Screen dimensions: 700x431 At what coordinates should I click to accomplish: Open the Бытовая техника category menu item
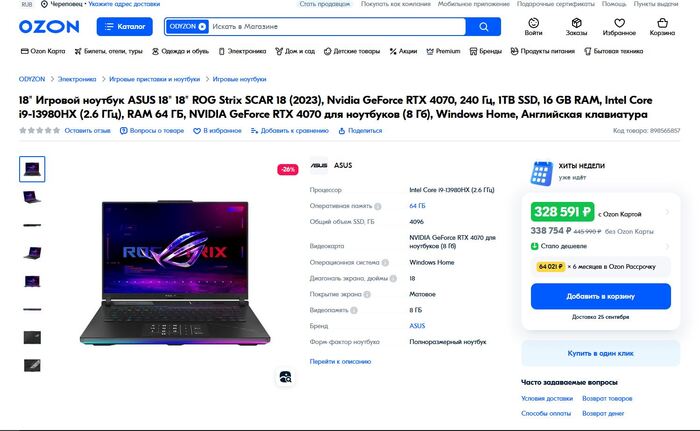click(613, 51)
